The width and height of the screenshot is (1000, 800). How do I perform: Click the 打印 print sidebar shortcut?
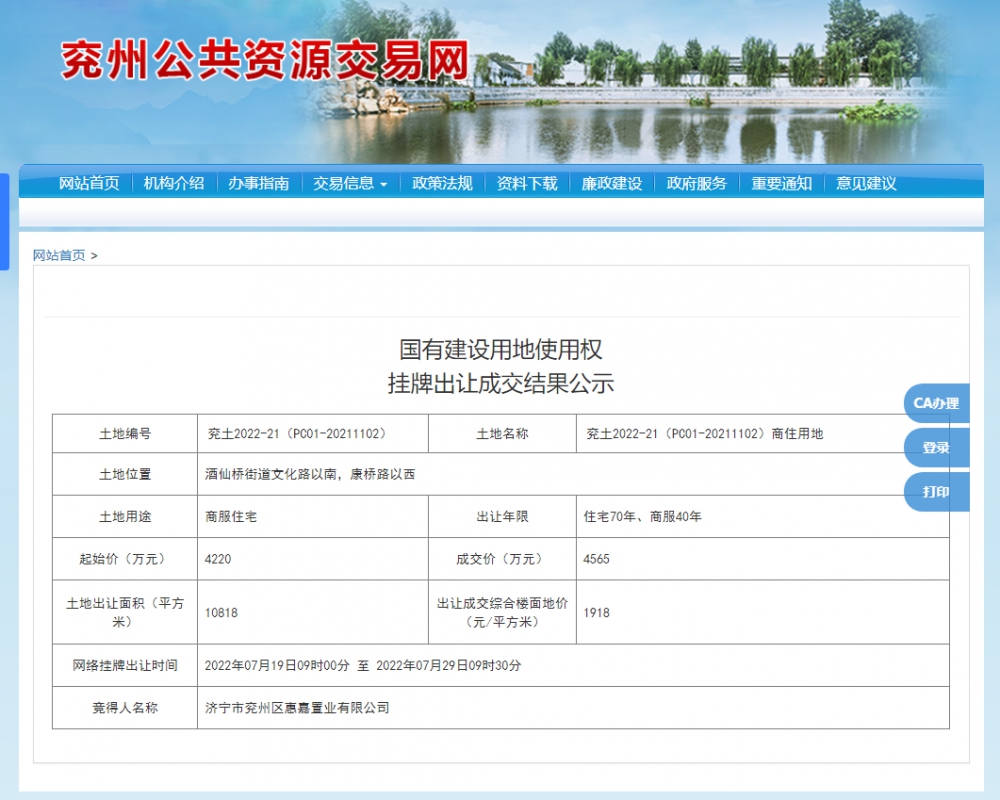coord(935,492)
